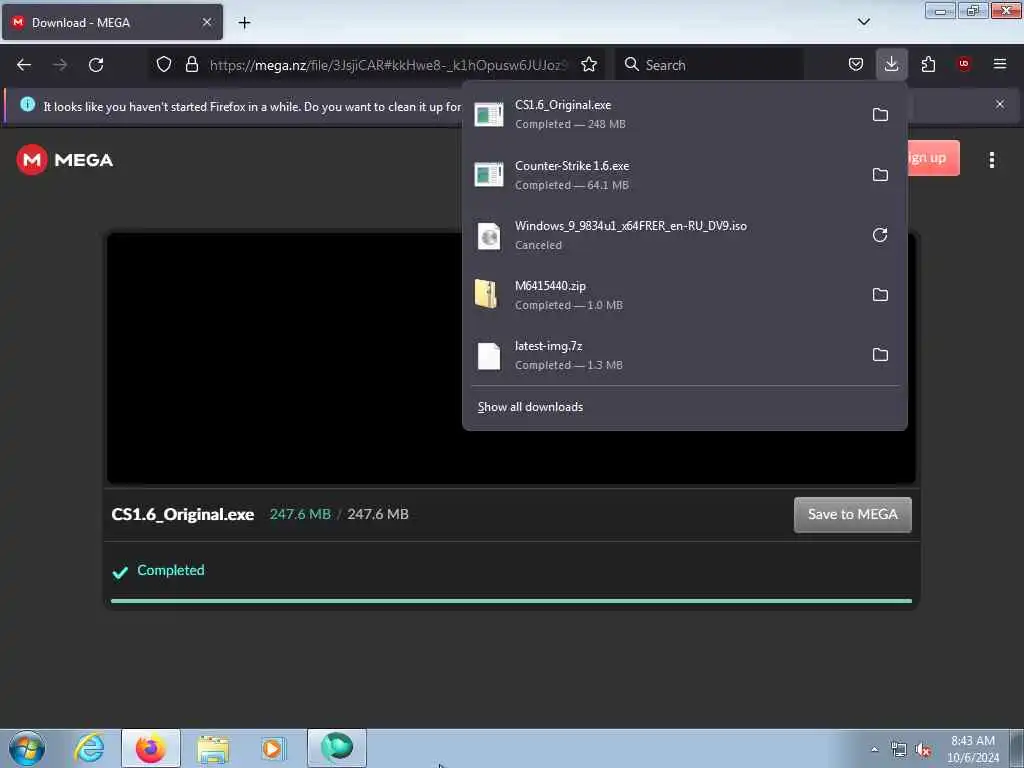Open the list all tabs chevron
The height and width of the screenshot is (768, 1024).
[x=863, y=22]
